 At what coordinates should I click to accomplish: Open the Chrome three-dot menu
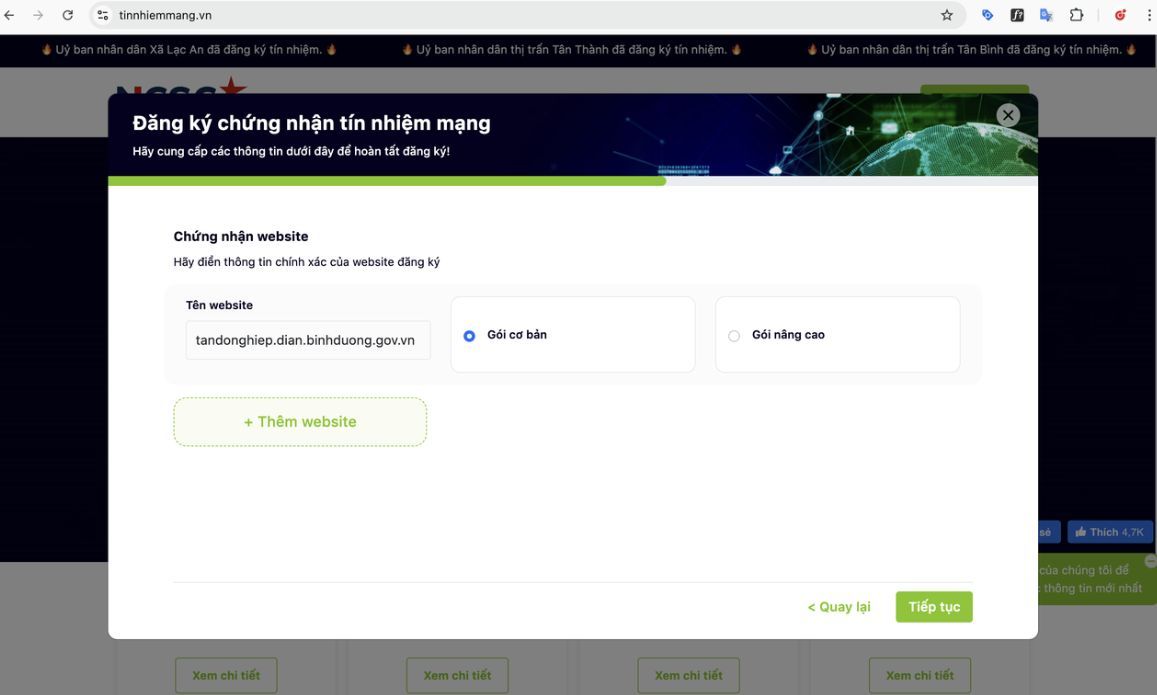click(x=1148, y=15)
